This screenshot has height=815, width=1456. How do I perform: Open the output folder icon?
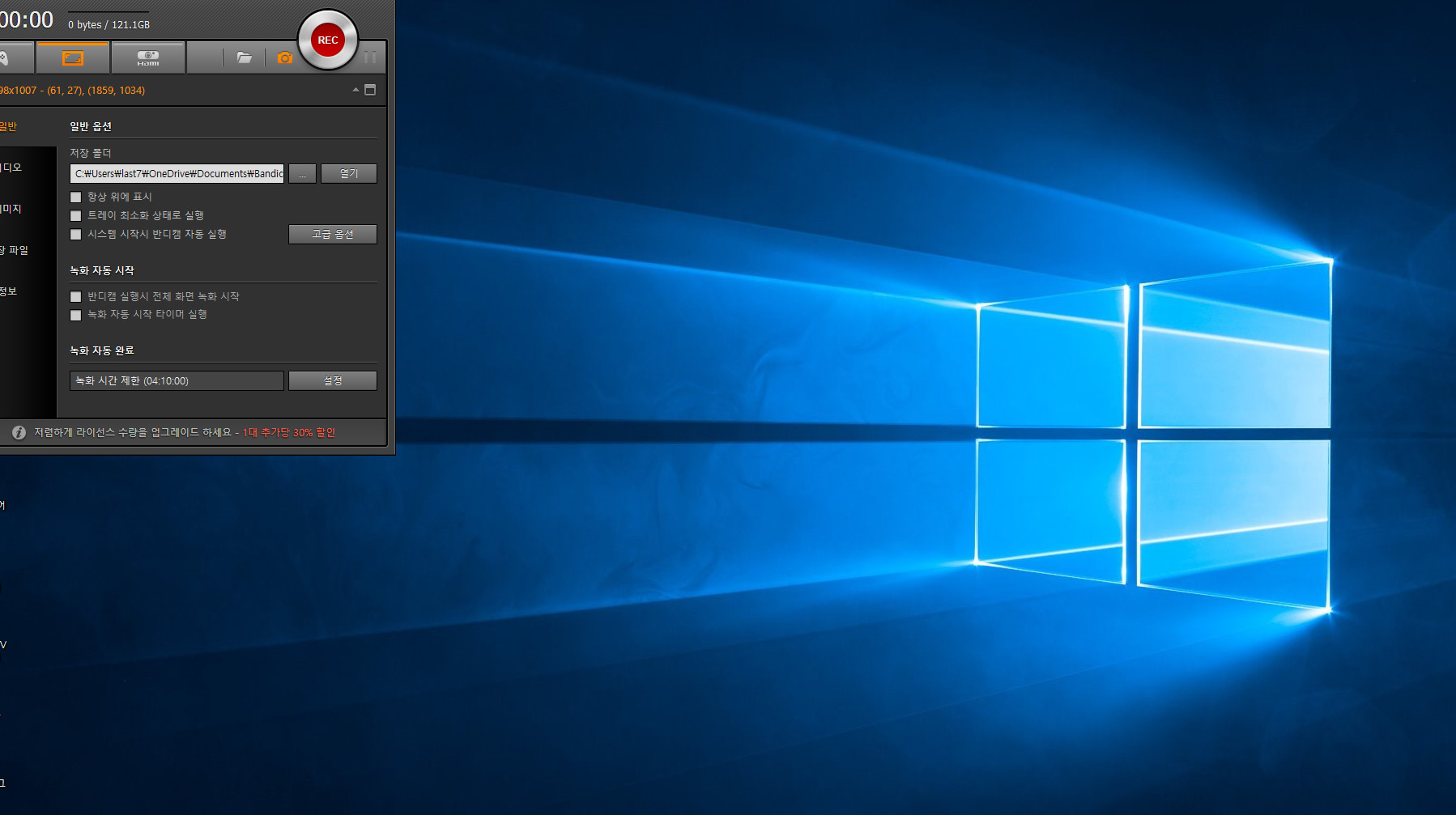[244, 57]
